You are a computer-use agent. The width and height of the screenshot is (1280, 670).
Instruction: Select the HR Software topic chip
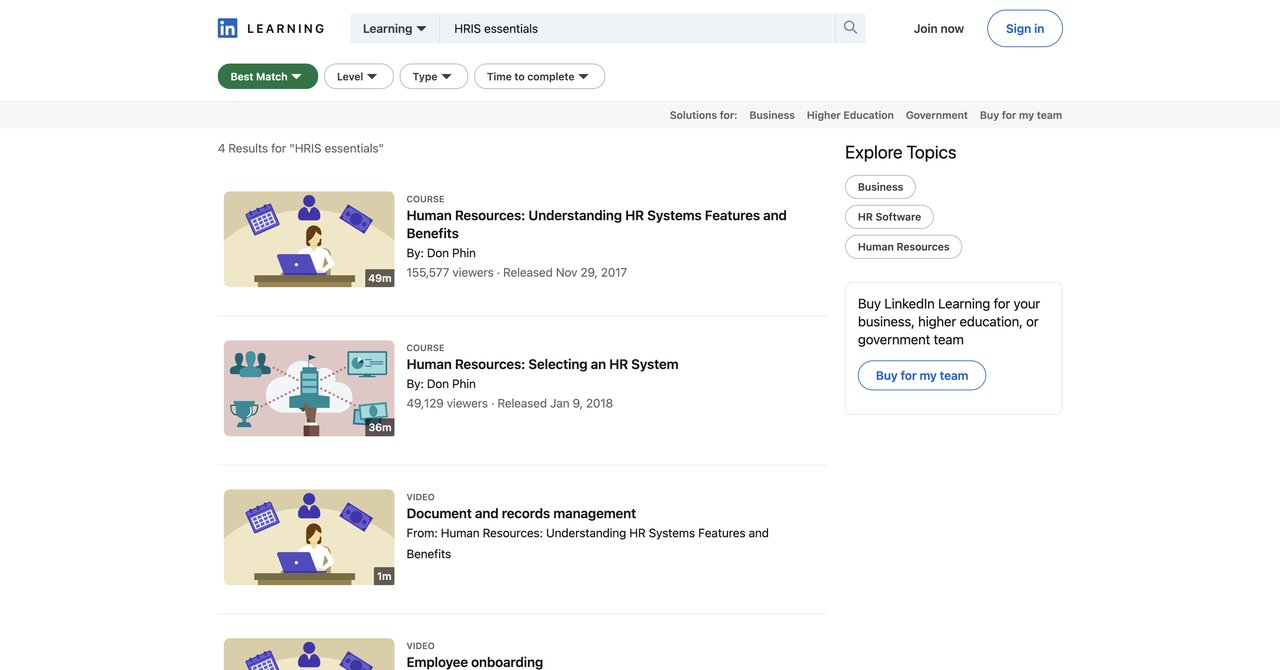(x=889, y=217)
